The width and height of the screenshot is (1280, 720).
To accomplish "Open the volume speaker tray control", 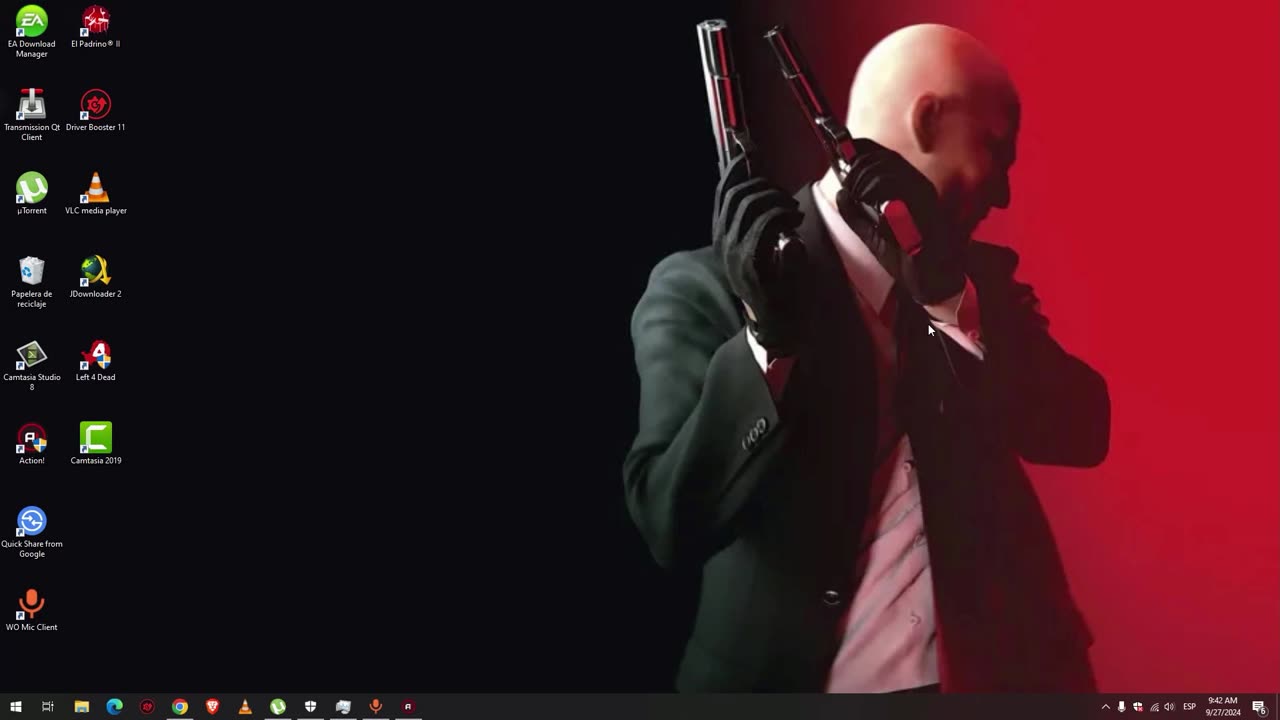I will coord(1169,707).
